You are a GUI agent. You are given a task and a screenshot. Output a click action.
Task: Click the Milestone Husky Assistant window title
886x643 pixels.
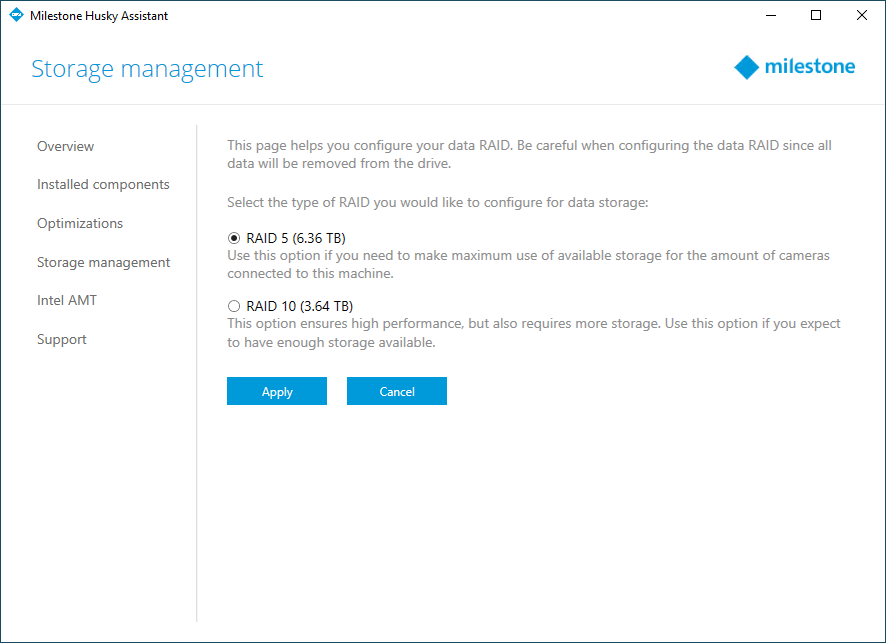[99, 16]
